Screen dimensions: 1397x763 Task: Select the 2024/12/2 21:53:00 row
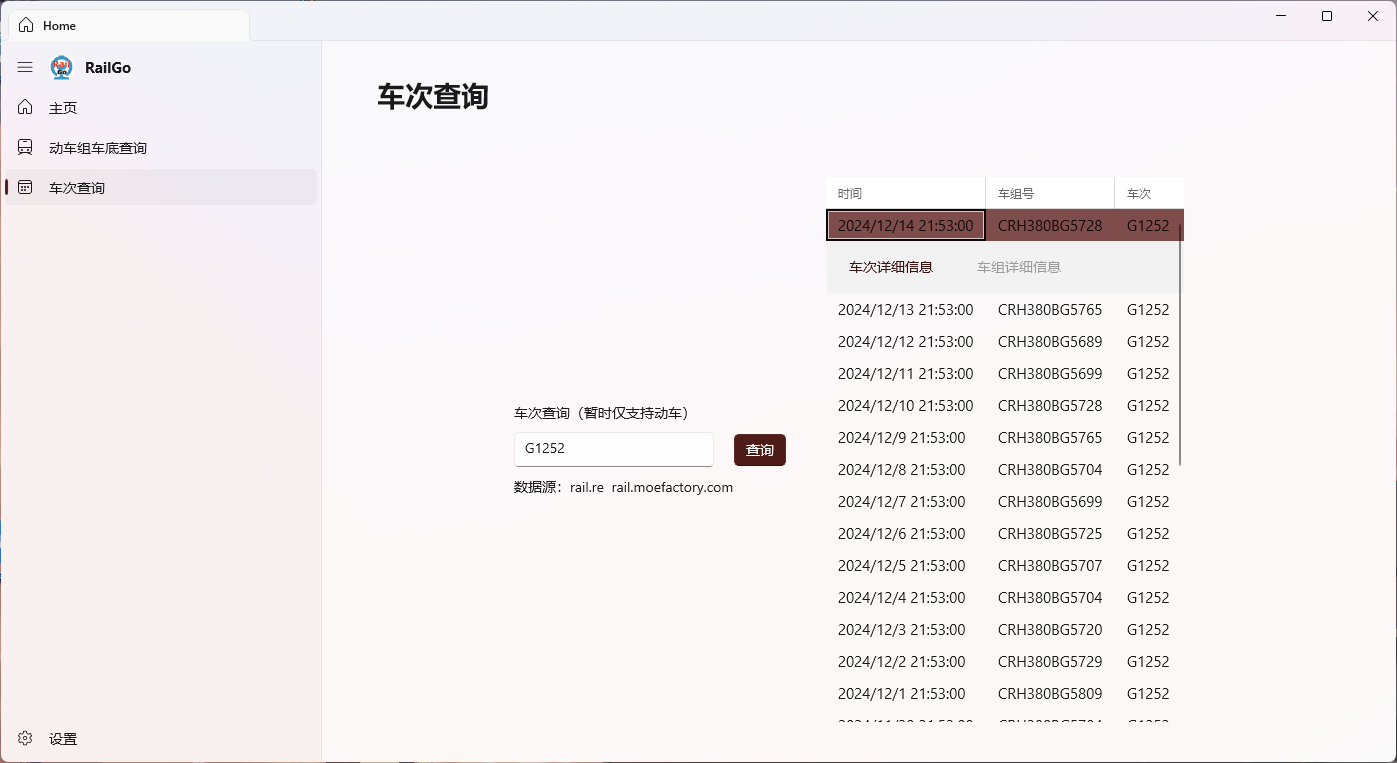(1005, 662)
